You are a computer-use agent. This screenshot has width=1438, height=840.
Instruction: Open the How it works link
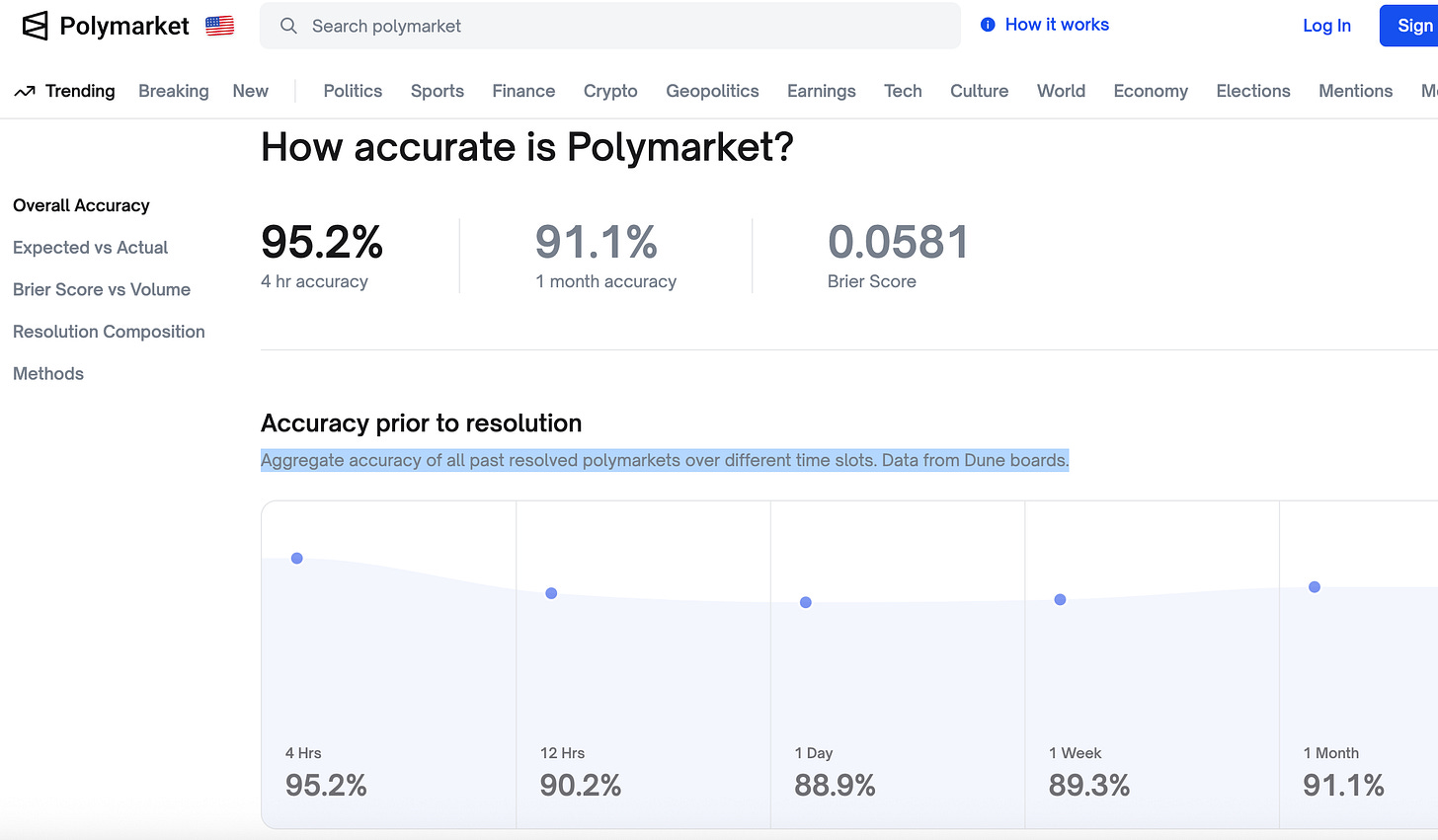(x=1057, y=25)
